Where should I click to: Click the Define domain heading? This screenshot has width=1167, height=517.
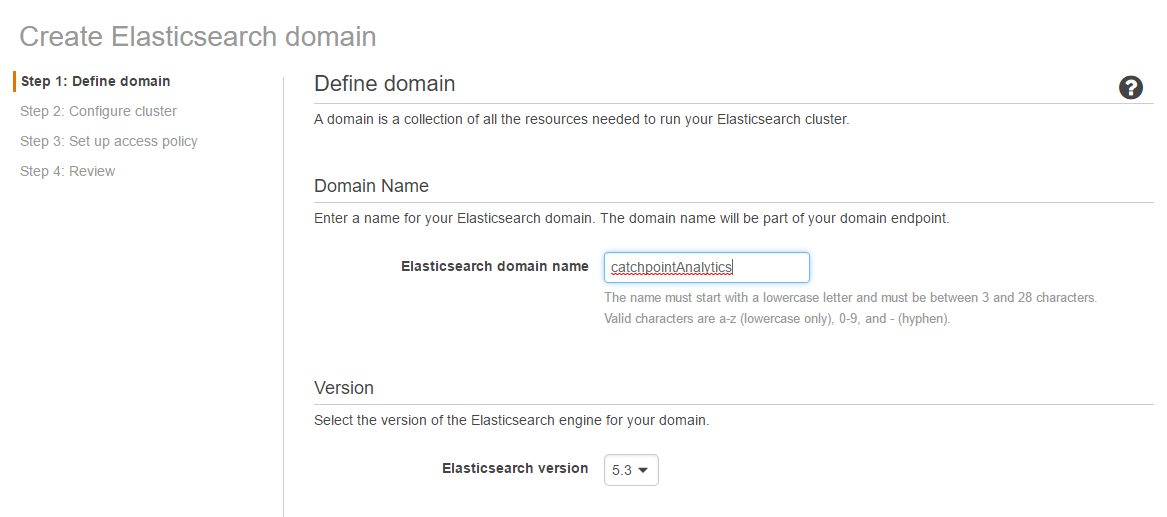click(385, 84)
